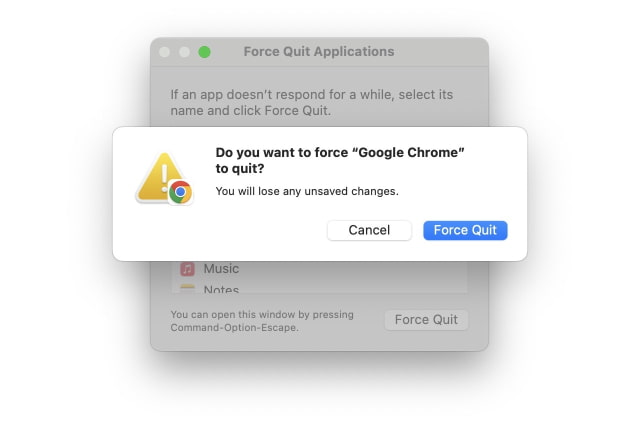Viewport: 640px width, 425px height.
Task: Minimize the Force Quit Applications window
Action: point(186,52)
